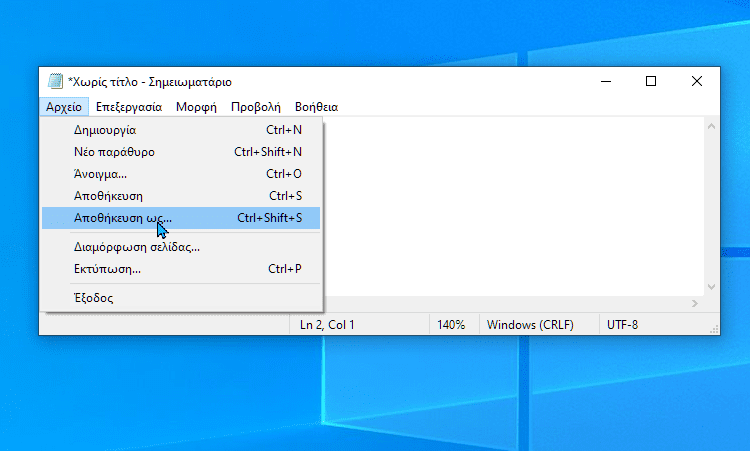Screen dimensions: 750x451
Task: Open Διαμόρφωση σελίδας... page setup
Action: click(181, 247)
